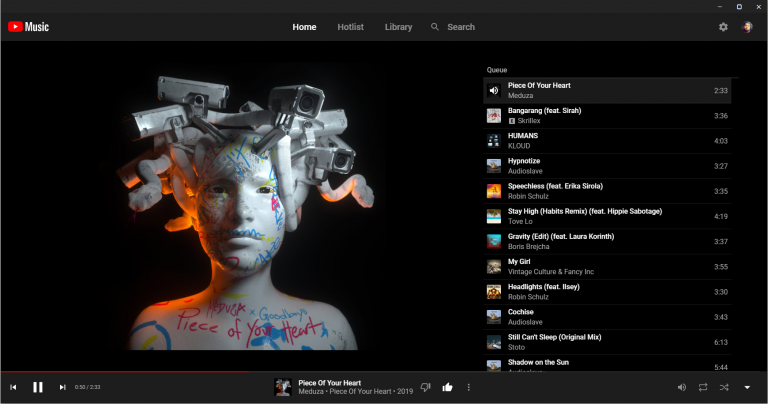768x404 pixels.
Task: Open the settings gear
Action: [x=723, y=27]
